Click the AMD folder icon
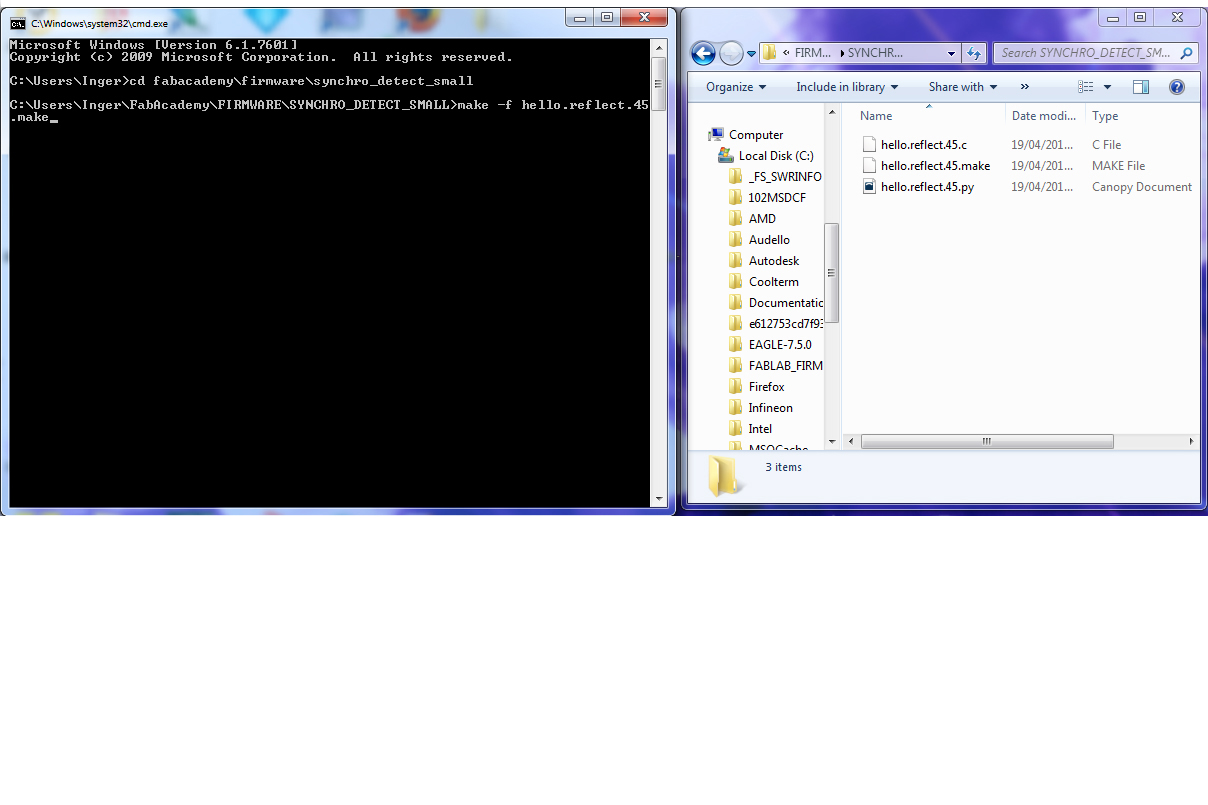1208x805 pixels. [736, 219]
